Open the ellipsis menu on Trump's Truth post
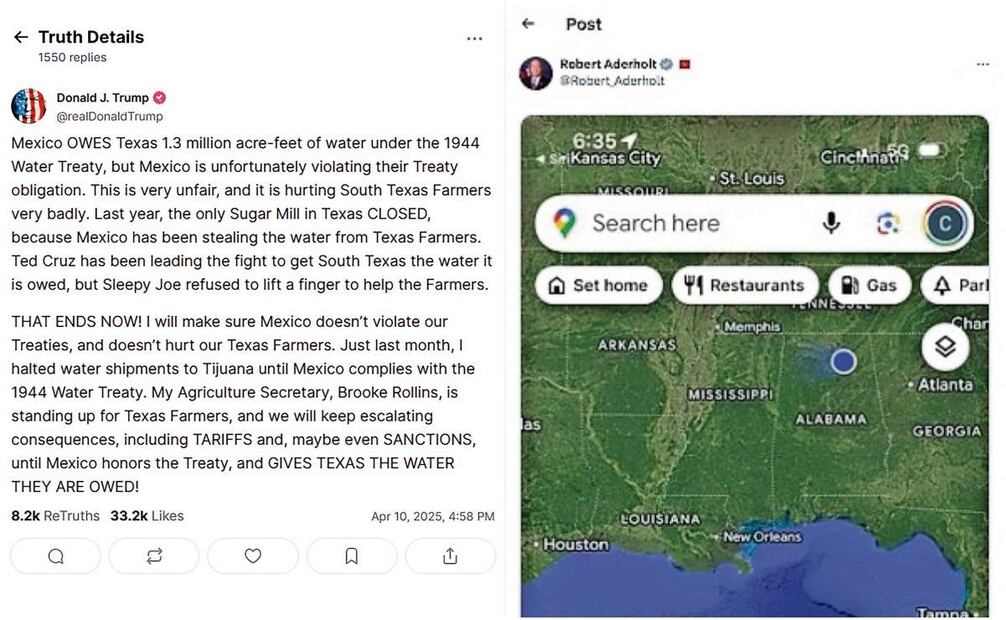This screenshot has height=620, width=1006. click(x=475, y=38)
